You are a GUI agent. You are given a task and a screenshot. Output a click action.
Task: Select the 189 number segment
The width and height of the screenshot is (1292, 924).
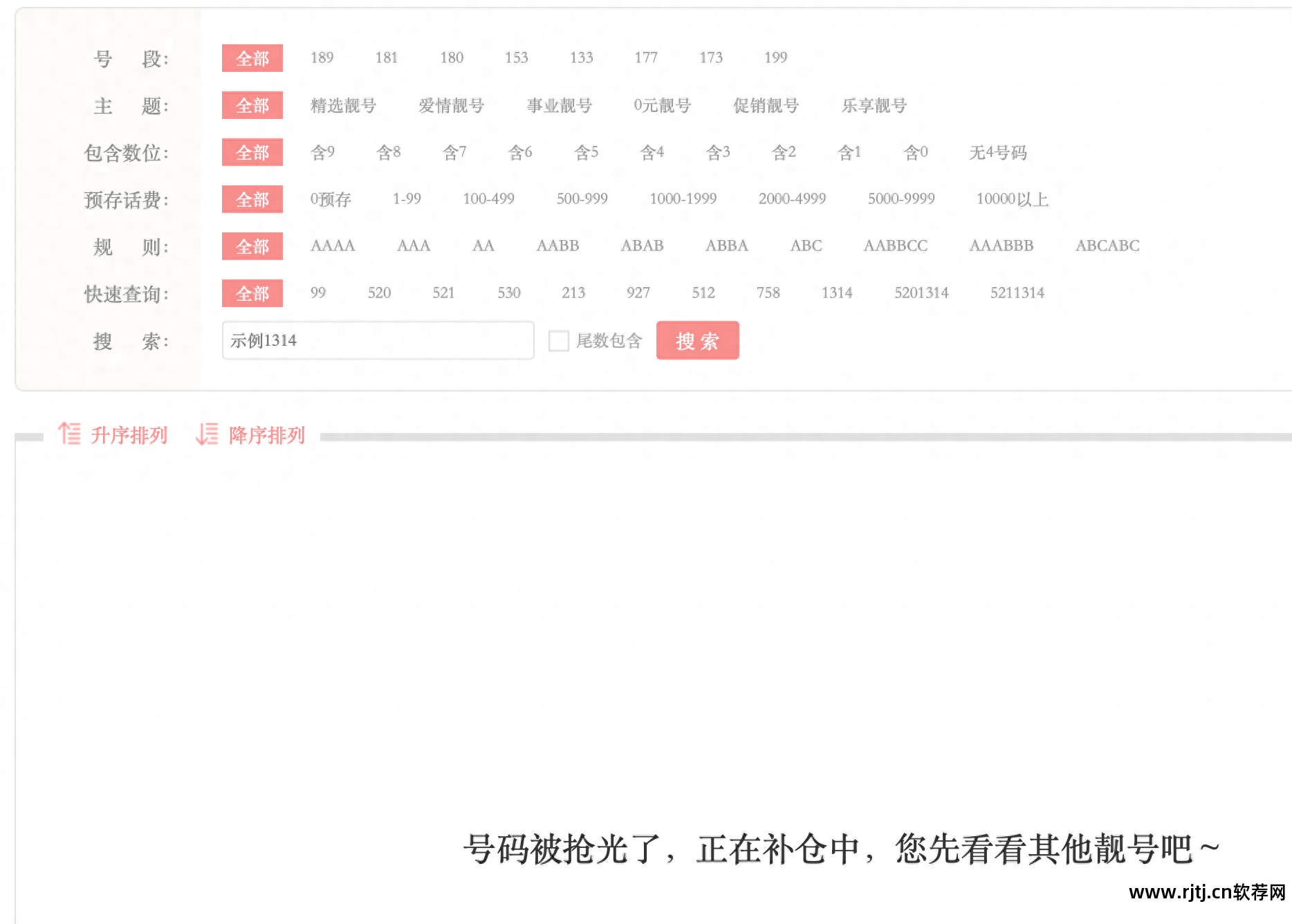pos(321,58)
